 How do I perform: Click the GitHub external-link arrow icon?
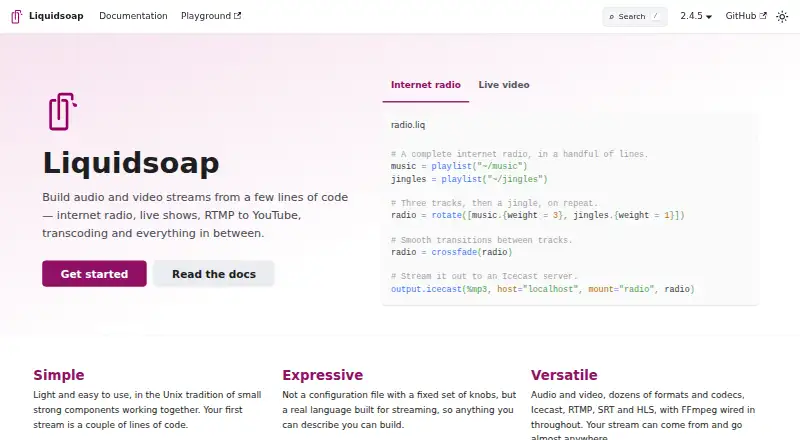pyautogui.click(x=763, y=16)
